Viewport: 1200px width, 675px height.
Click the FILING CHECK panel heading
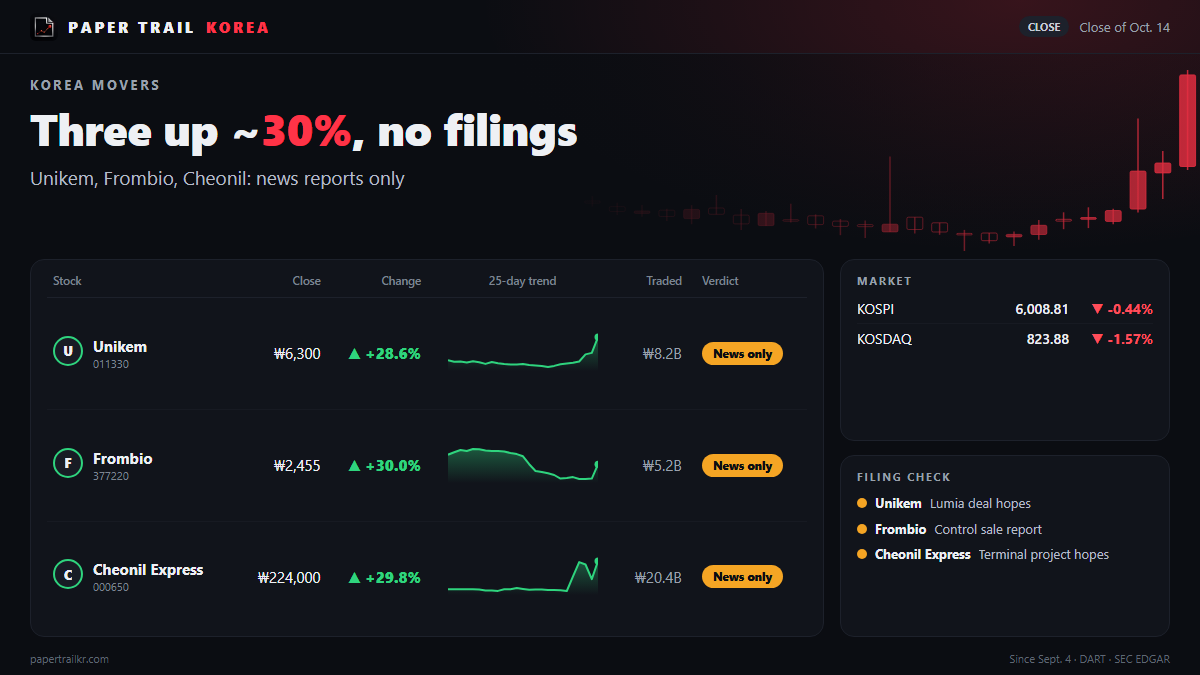coord(904,478)
